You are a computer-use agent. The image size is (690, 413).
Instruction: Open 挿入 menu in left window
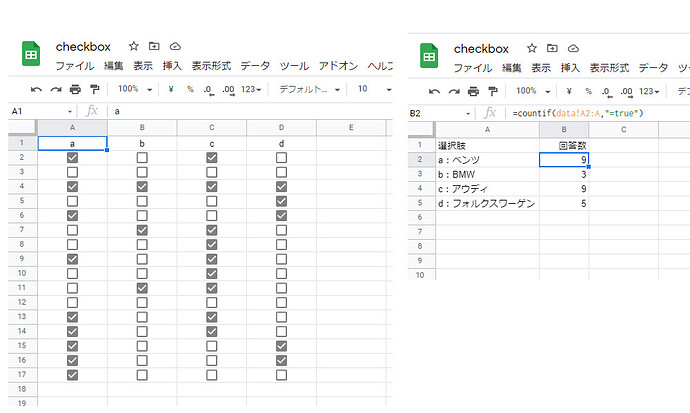click(x=172, y=66)
